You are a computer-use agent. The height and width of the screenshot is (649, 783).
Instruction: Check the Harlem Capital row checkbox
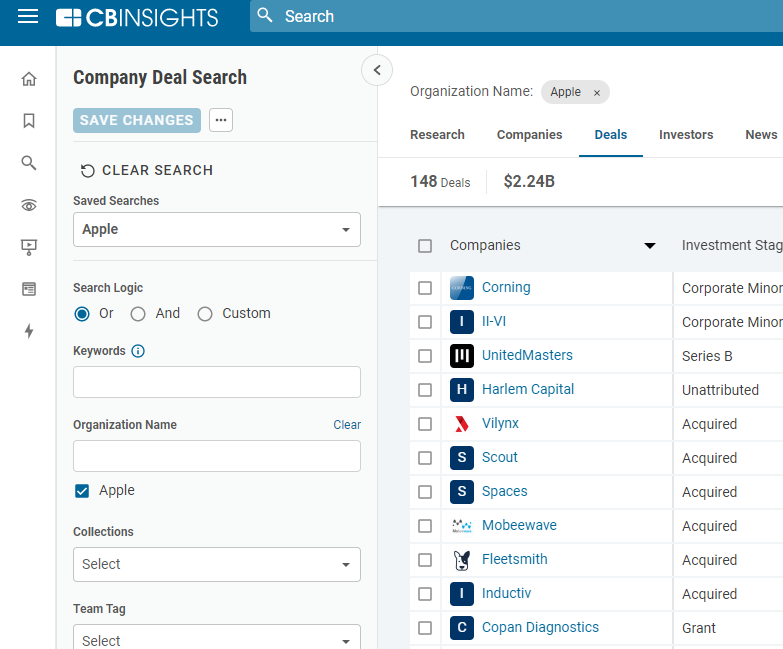pos(425,390)
